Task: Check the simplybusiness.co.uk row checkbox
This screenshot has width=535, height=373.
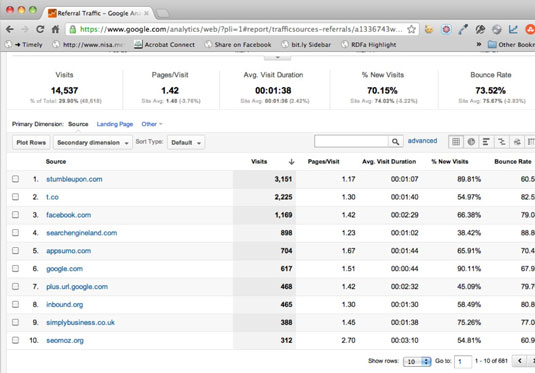Action: pyautogui.click(x=15, y=322)
